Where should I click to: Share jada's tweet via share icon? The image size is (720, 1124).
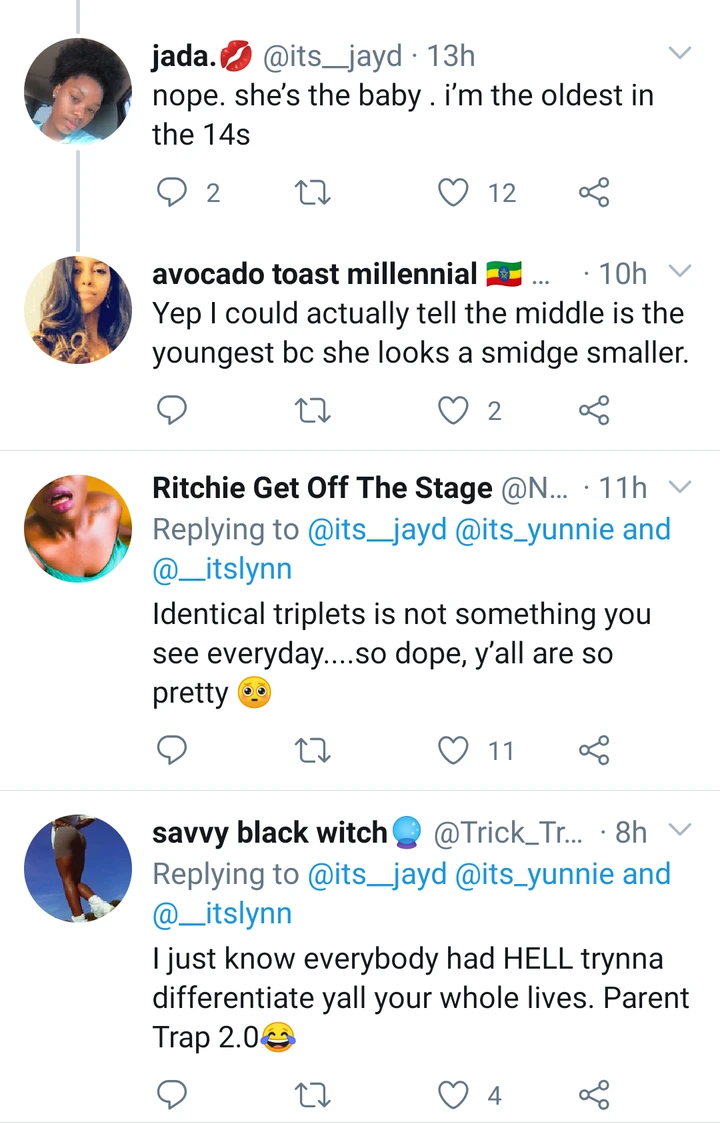(x=594, y=192)
